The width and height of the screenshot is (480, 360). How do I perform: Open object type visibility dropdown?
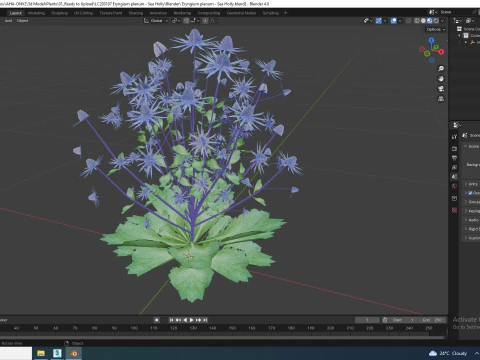tap(368, 21)
